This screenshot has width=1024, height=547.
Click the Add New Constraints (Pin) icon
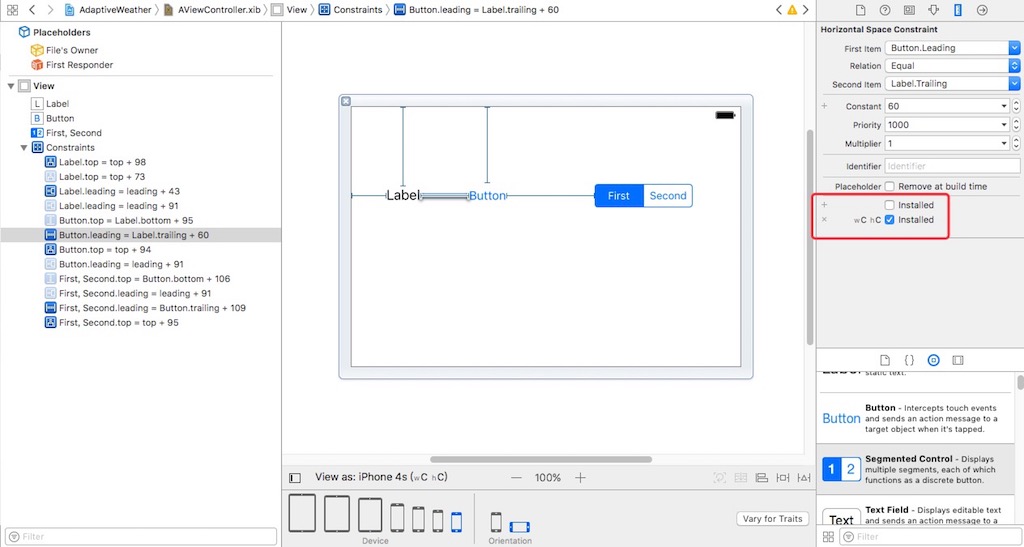782,478
